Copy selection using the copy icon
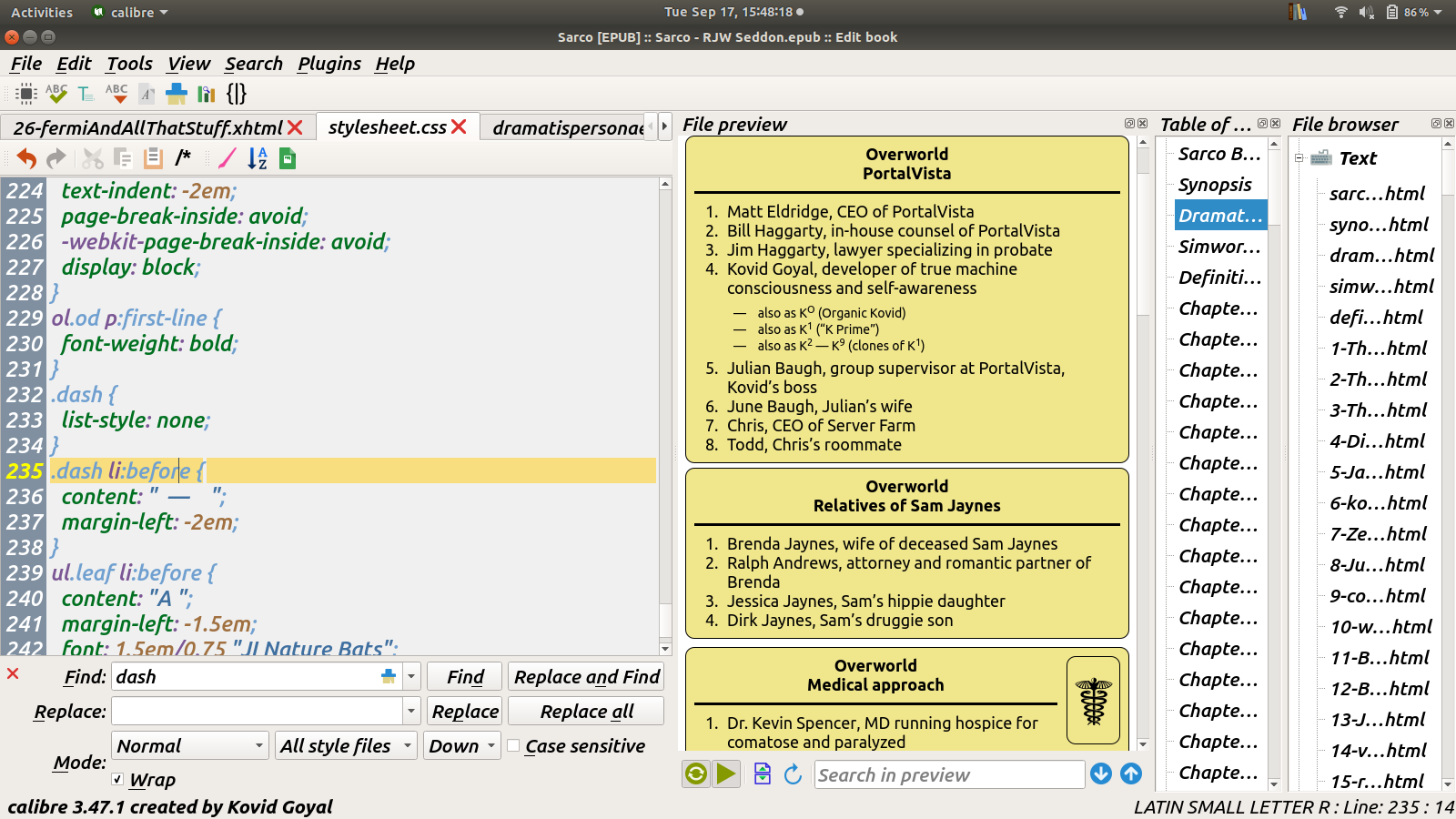1456x819 pixels. 123,158
